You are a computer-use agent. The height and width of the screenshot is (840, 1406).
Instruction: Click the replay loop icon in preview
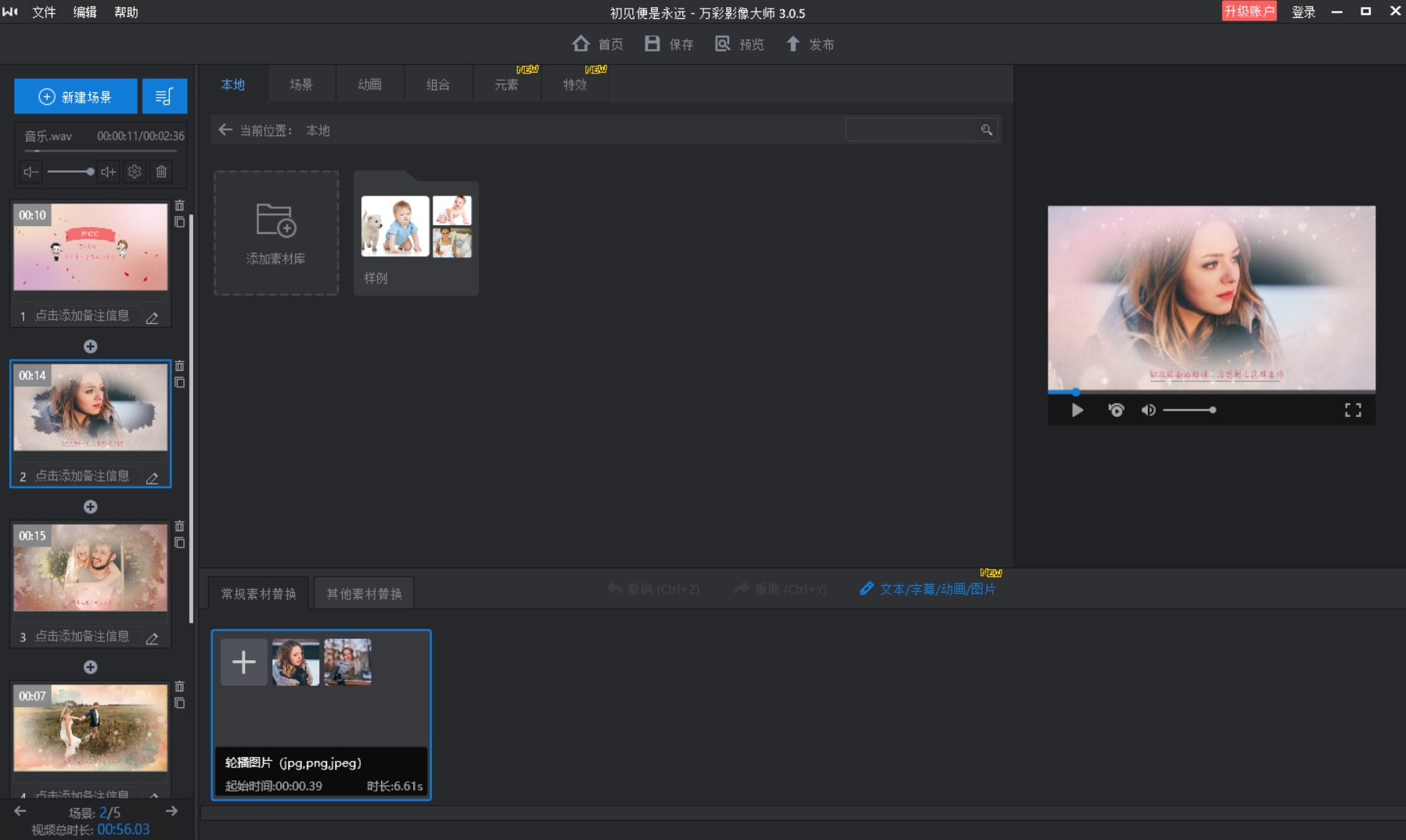coord(1116,410)
